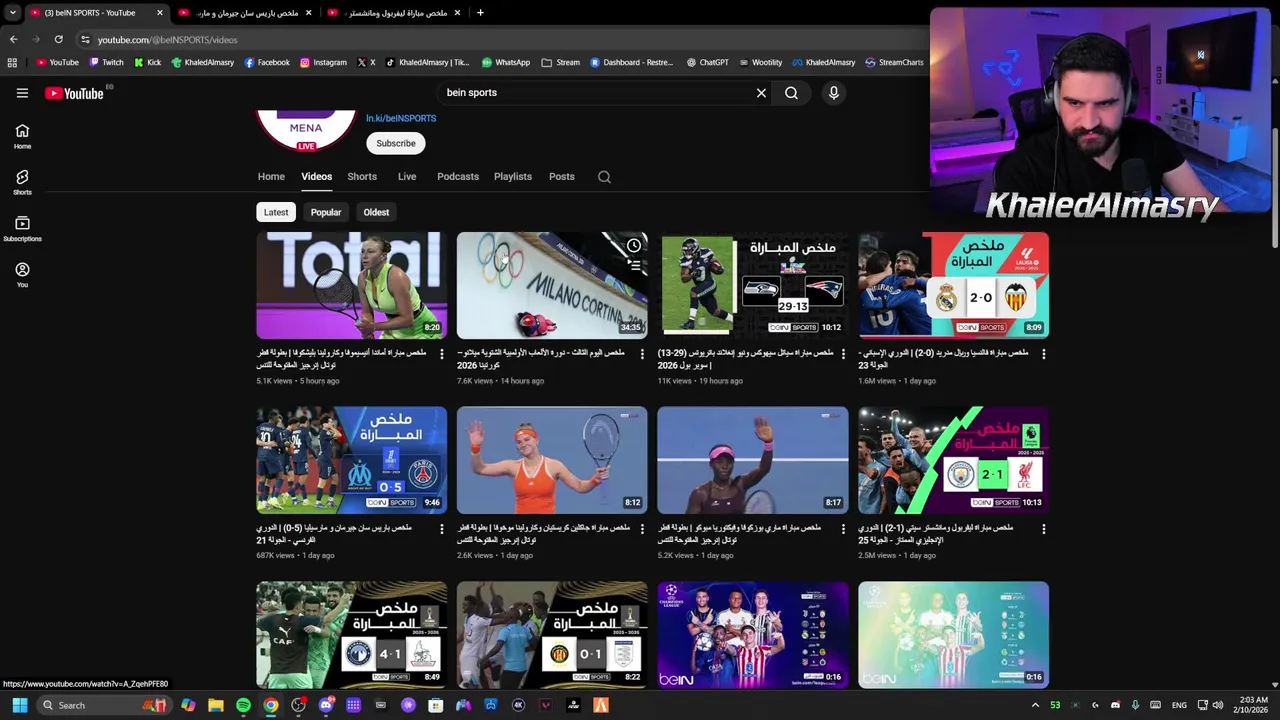Subscribe to the beIN SPORTS channel
The height and width of the screenshot is (720, 1280).
point(396,144)
